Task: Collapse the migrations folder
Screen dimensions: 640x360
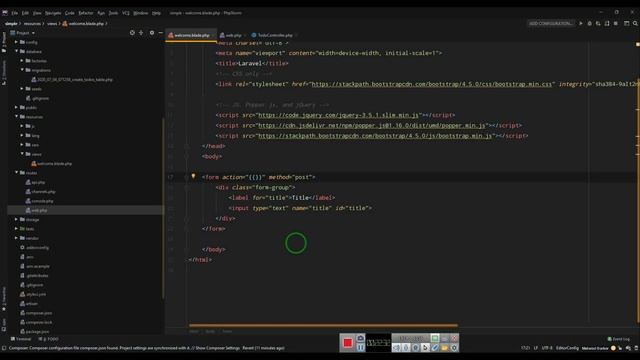Action: 22,70
